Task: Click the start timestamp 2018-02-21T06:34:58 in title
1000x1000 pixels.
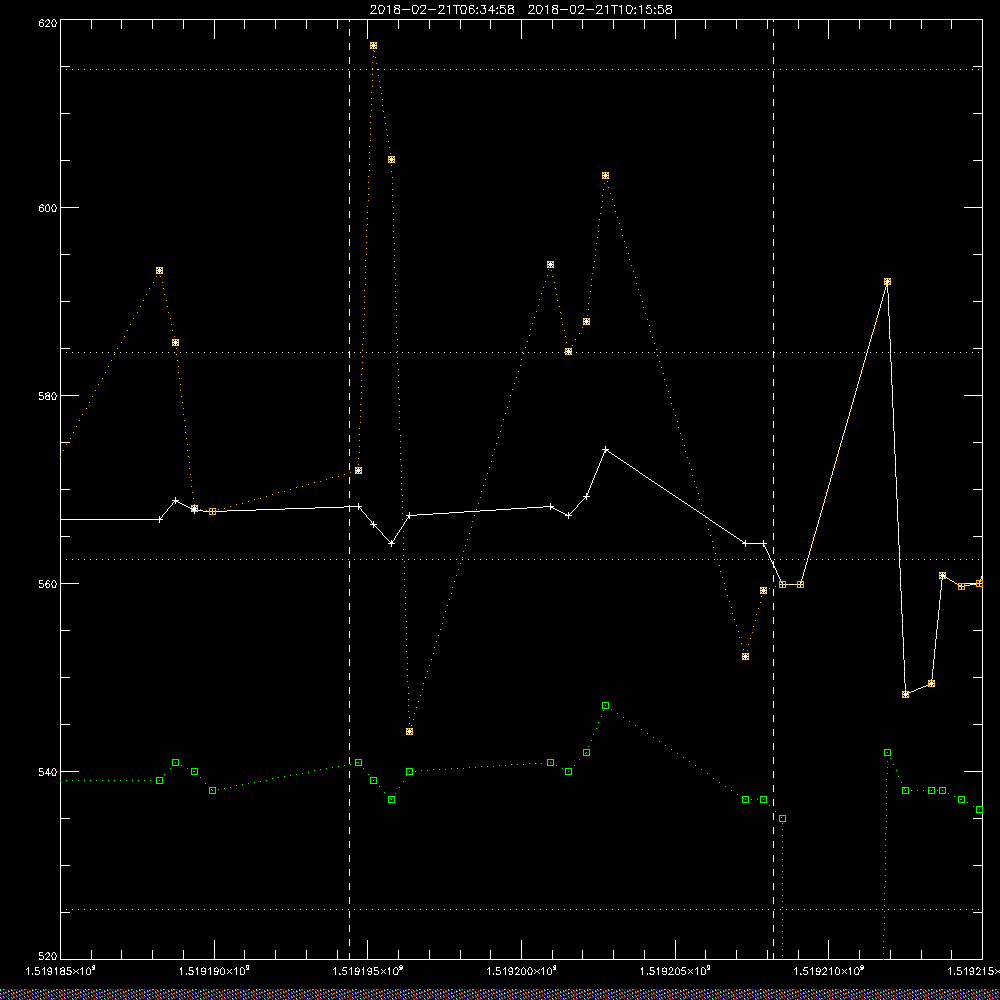Action: click(x=442, y=10)
